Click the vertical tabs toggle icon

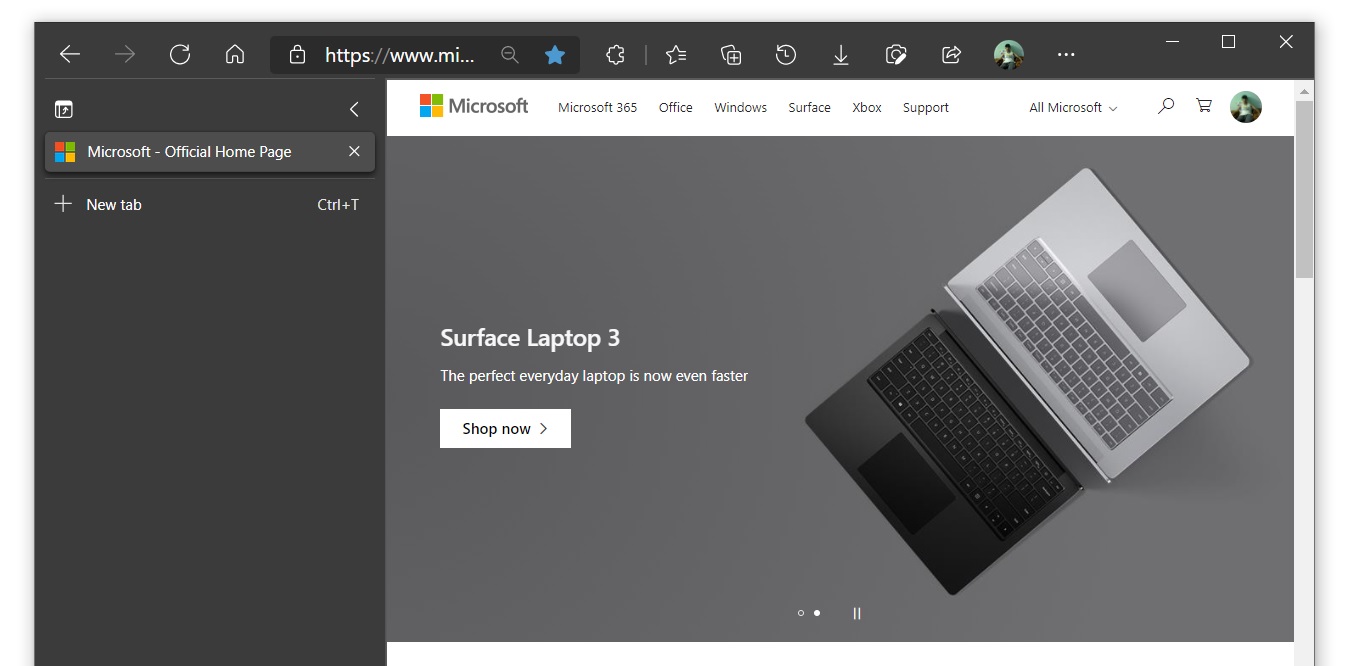coord(64,110)
